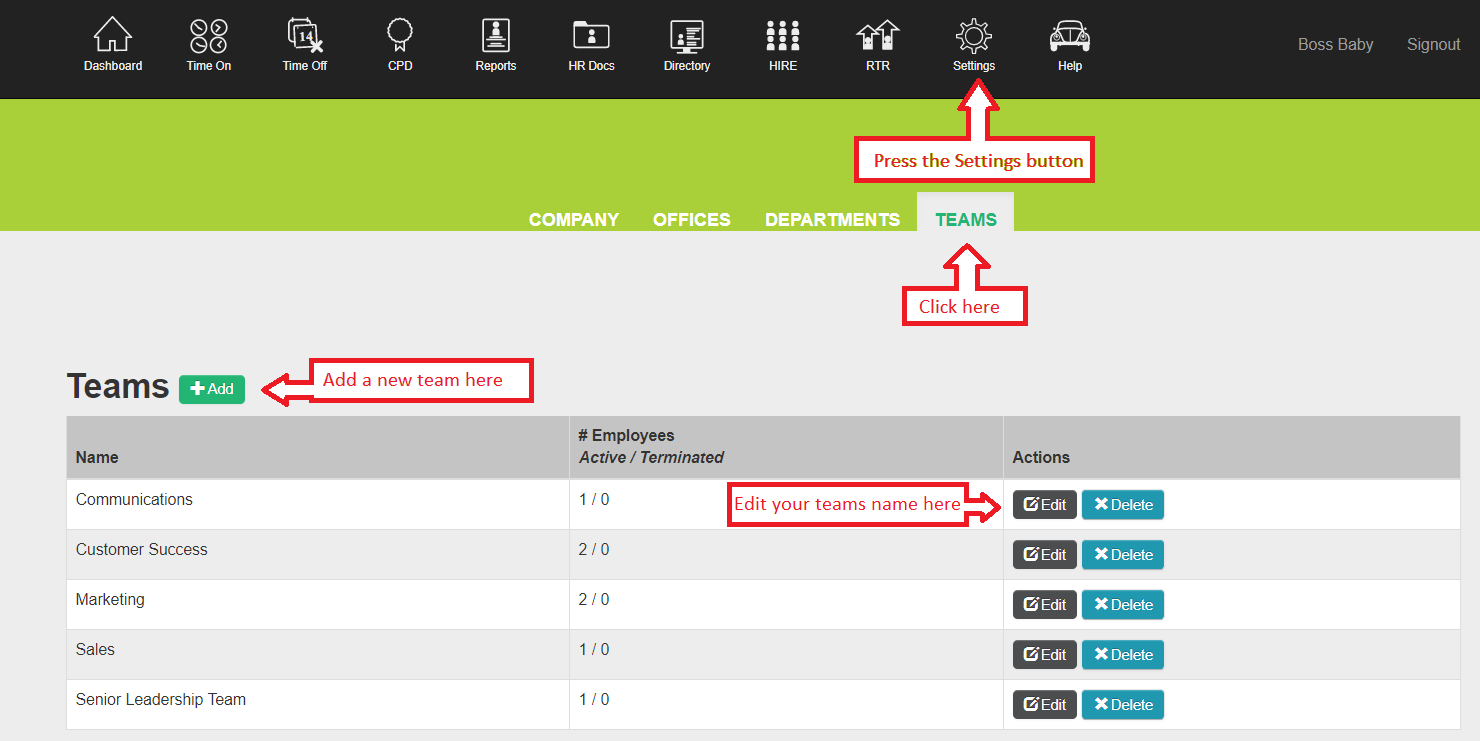Open the Reports icon
Screen dimensions: 1480x741
click(495, 37)
